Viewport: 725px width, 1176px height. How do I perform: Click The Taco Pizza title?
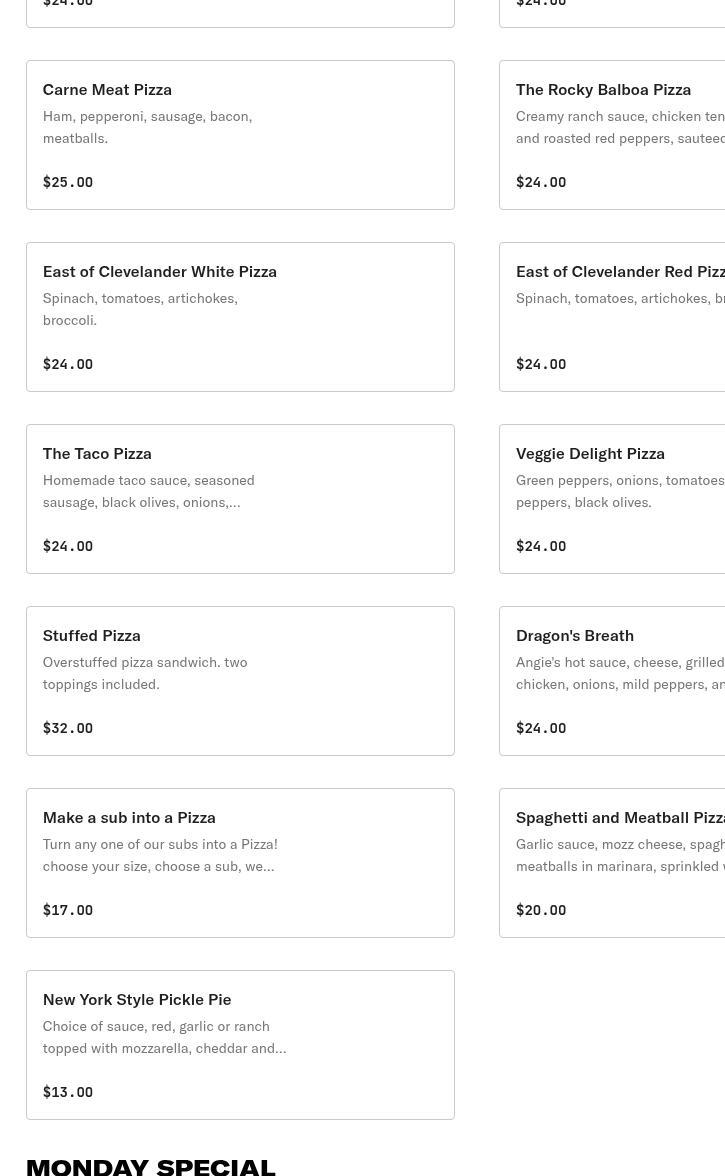pos(97,453)
